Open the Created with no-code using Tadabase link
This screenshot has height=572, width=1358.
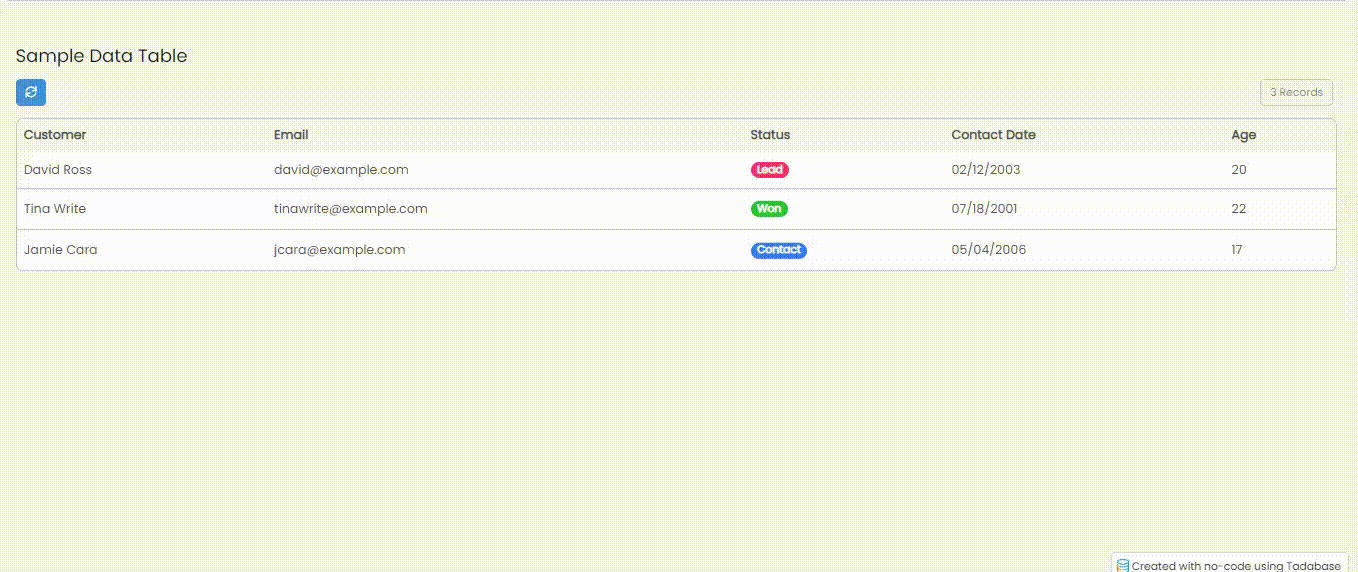(1235, 565)
